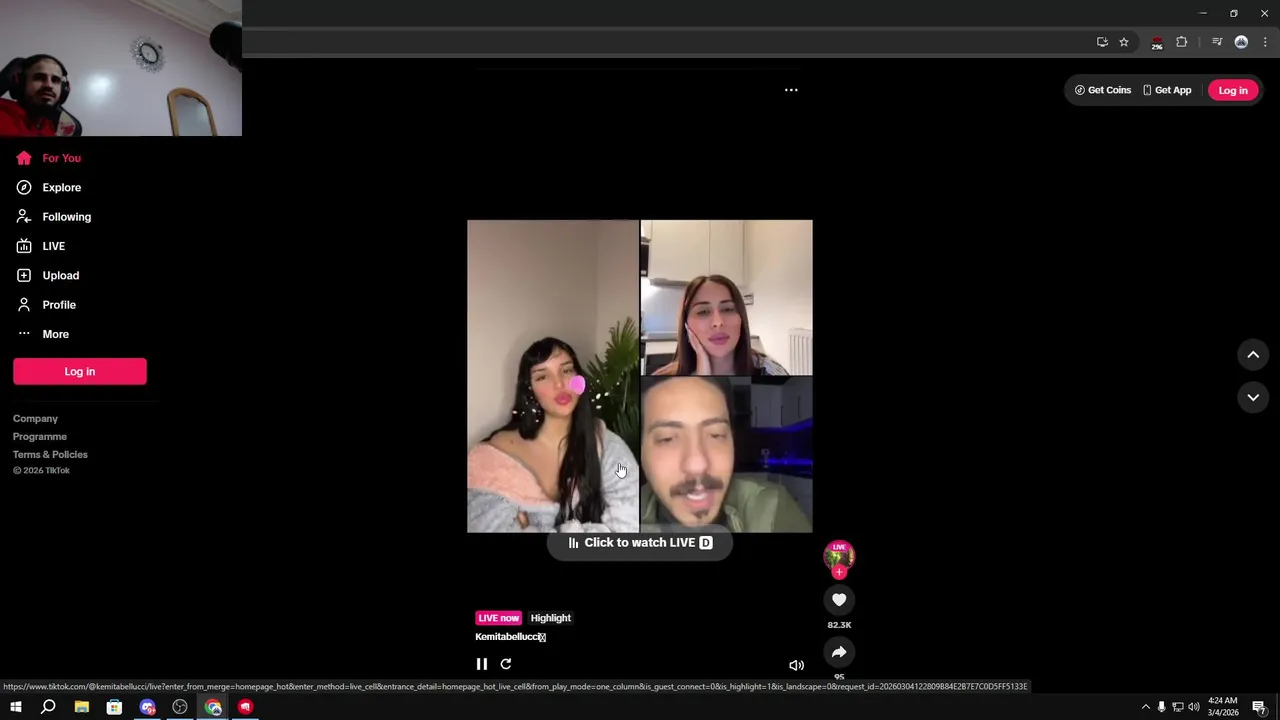This screenshot has height=720, width=1280.
Task: Open File Explorer from the taskbar
Action: tap(82, 707)
